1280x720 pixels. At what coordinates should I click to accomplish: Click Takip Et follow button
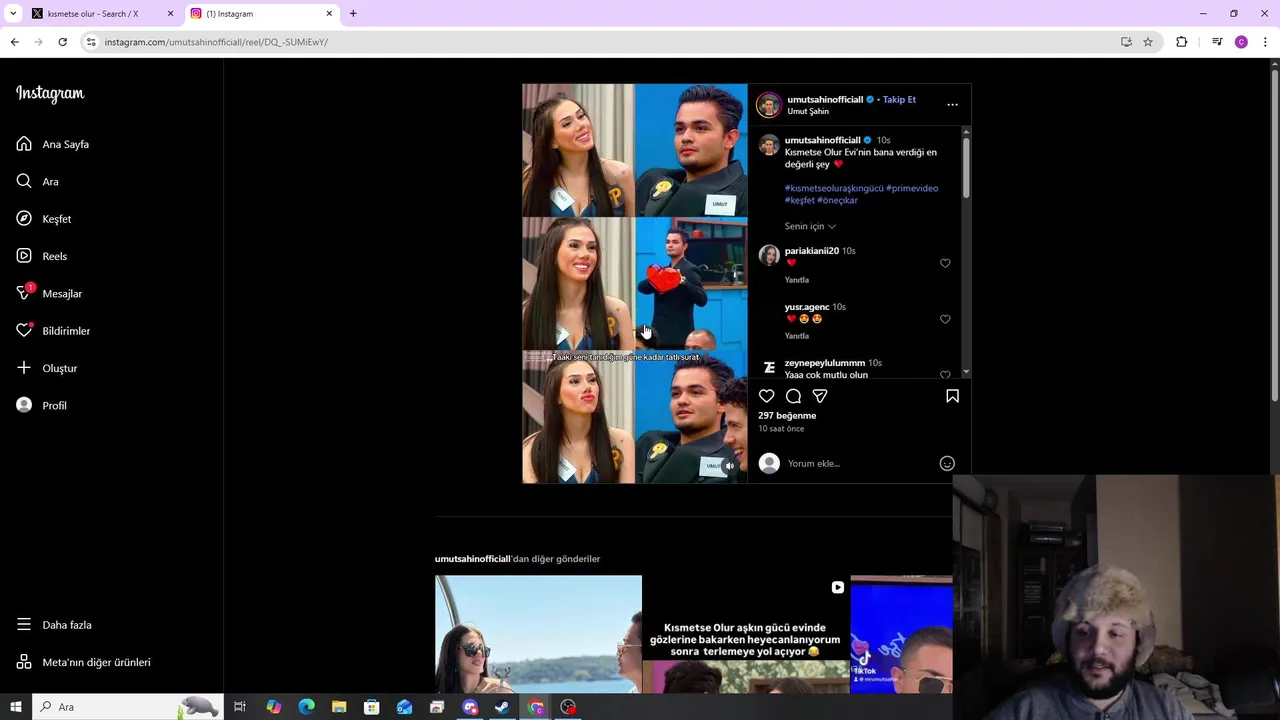[x=899, y=99]
